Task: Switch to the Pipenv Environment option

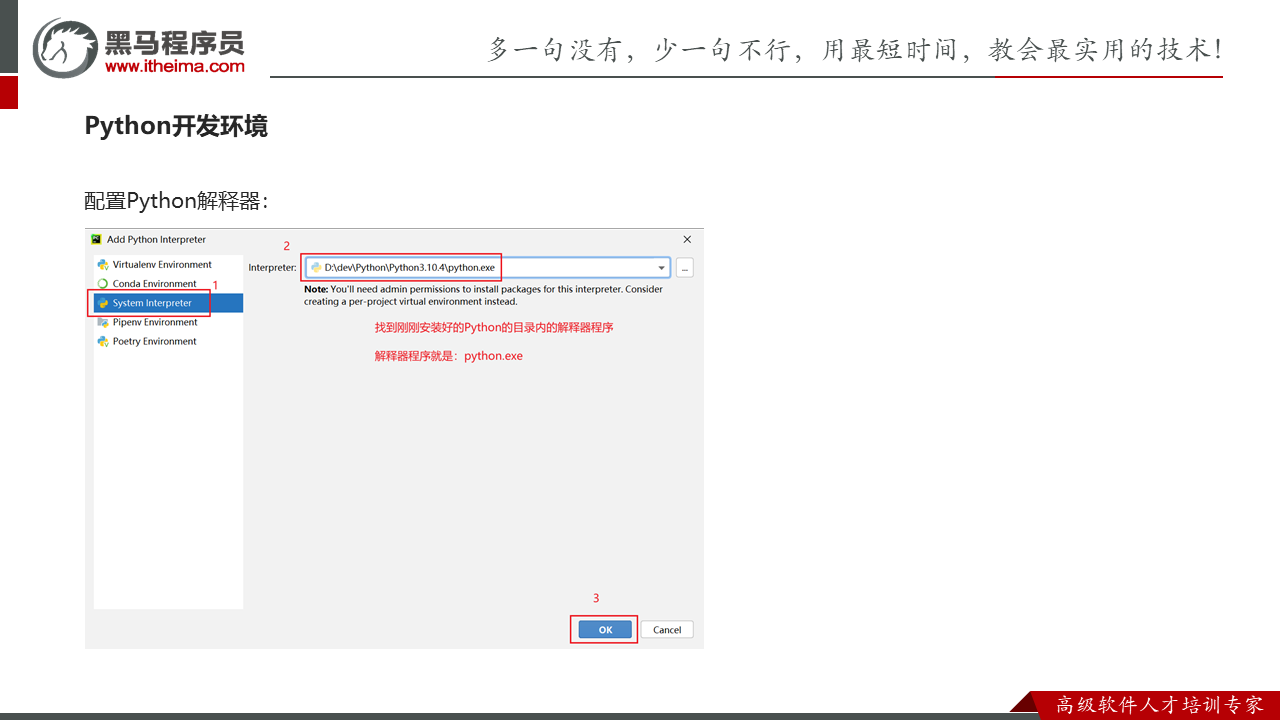Action: click(x=155, y=322)
